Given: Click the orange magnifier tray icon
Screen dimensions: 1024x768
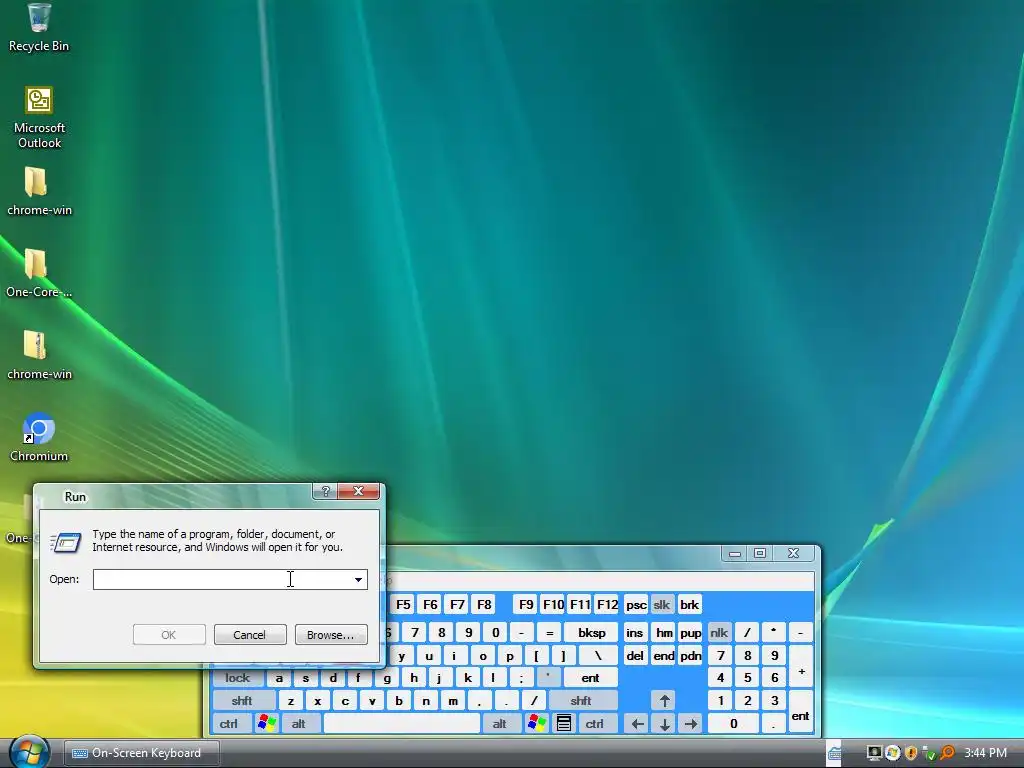Looking at the screenshot, I should [x=947, y=753].
